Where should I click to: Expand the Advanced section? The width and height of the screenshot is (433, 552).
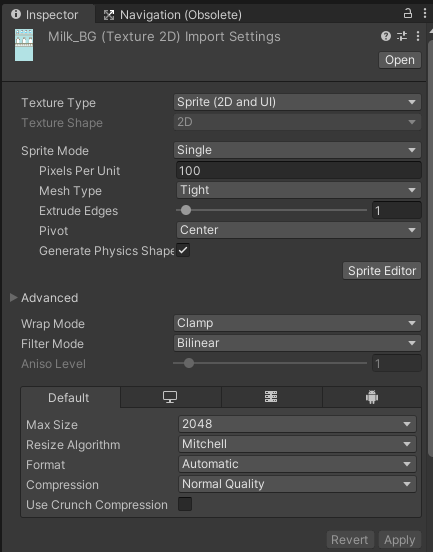[x=14, y=298]
